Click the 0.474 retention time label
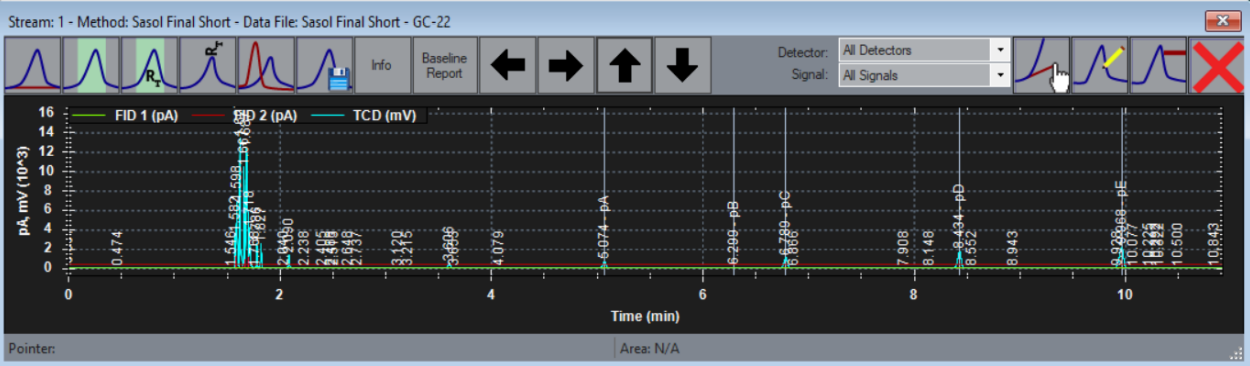The image size is (1250, 366). [117, 247]
